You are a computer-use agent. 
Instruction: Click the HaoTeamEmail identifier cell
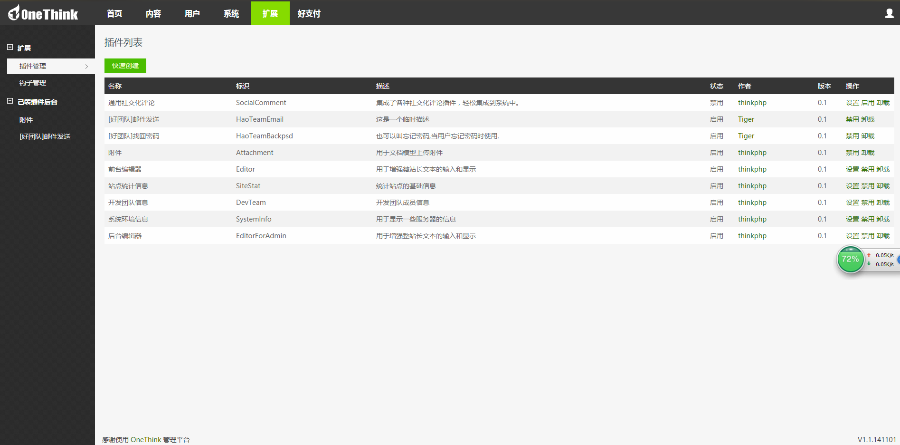(259, 119)
